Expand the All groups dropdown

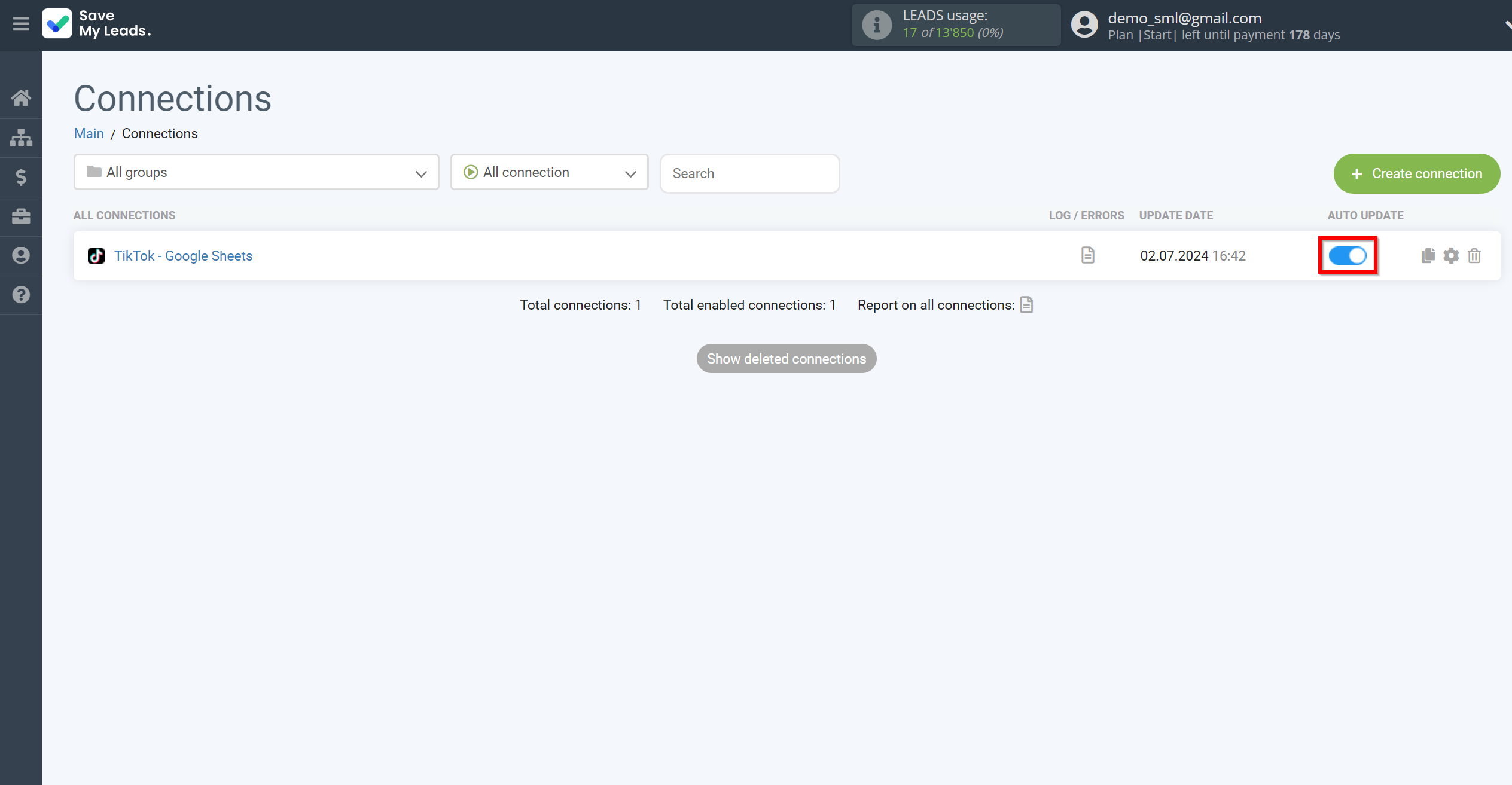pyautogui.click(x=255, y=172)
